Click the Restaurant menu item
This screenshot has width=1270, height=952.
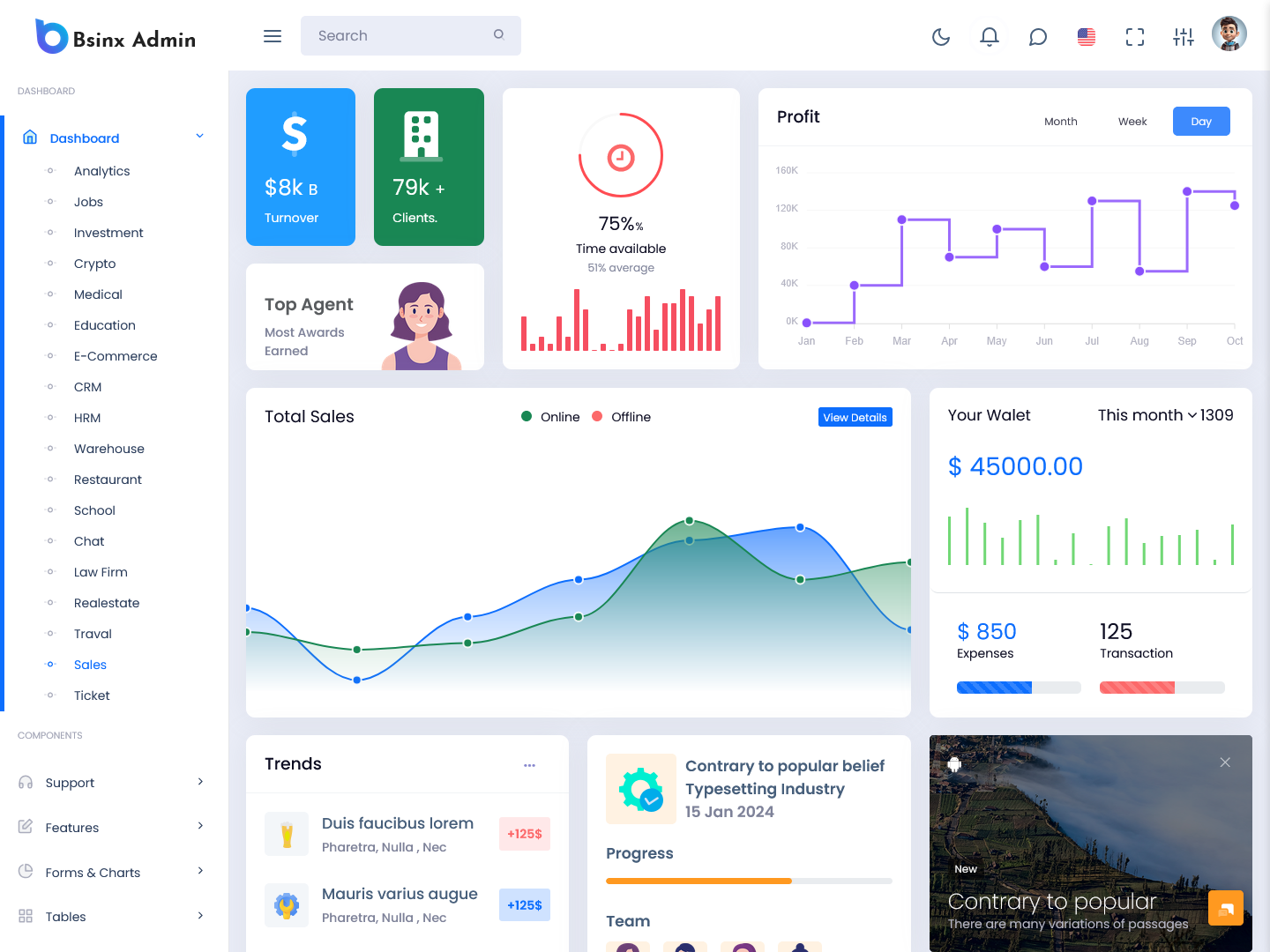(x=108, y=480)
